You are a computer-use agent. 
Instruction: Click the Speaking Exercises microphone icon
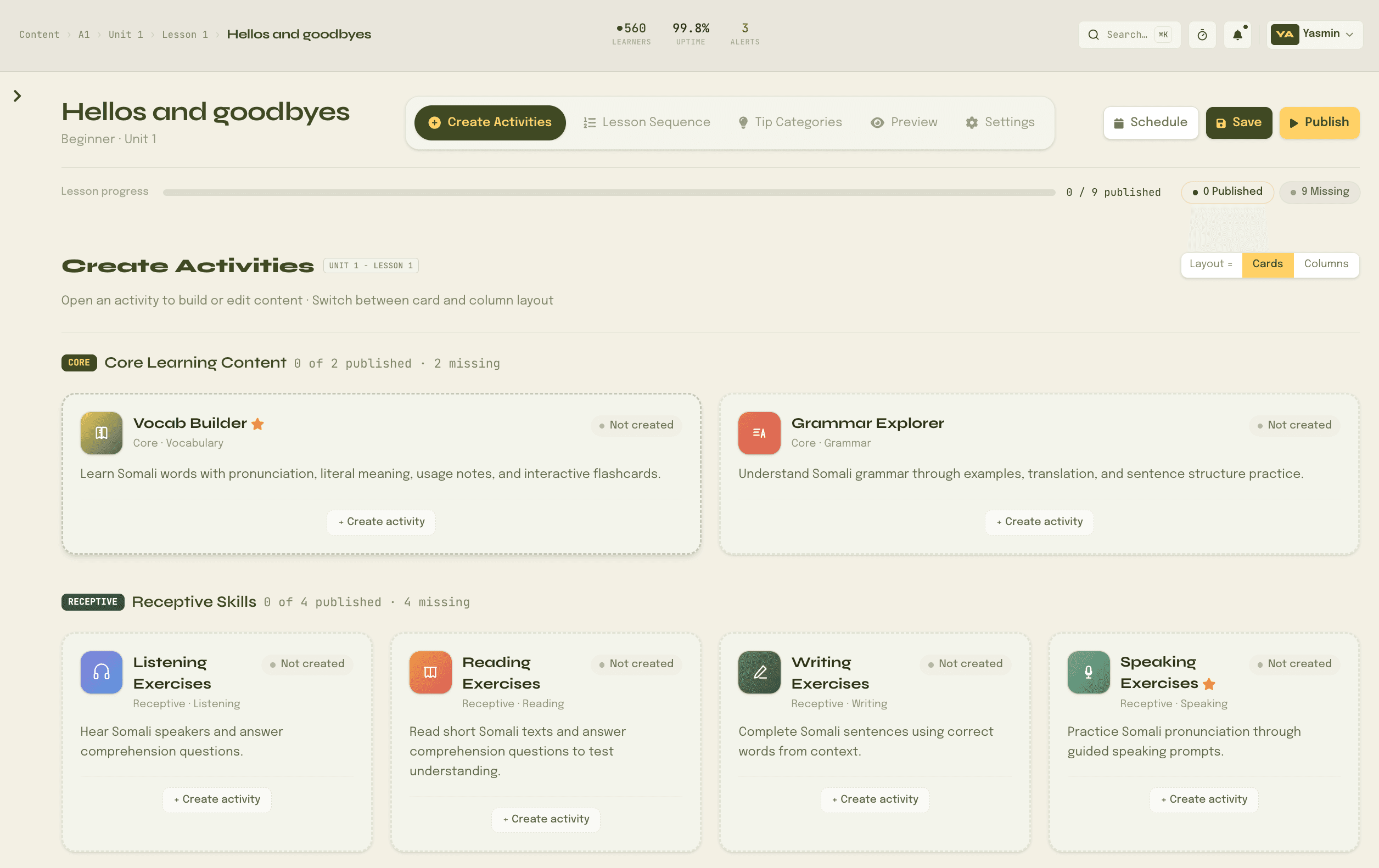click(1088, 672)
